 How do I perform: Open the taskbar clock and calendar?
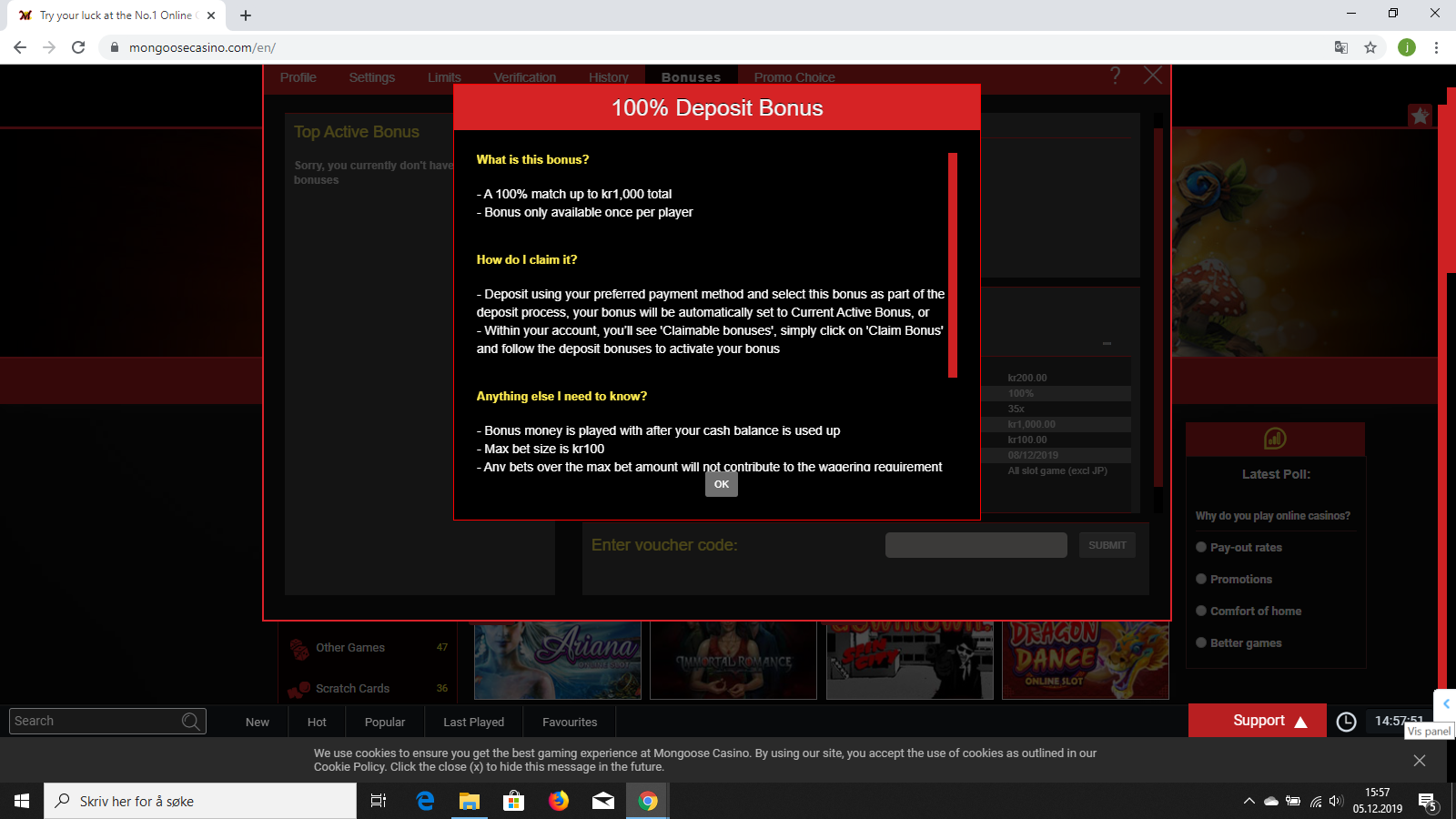click(1378, 801)
